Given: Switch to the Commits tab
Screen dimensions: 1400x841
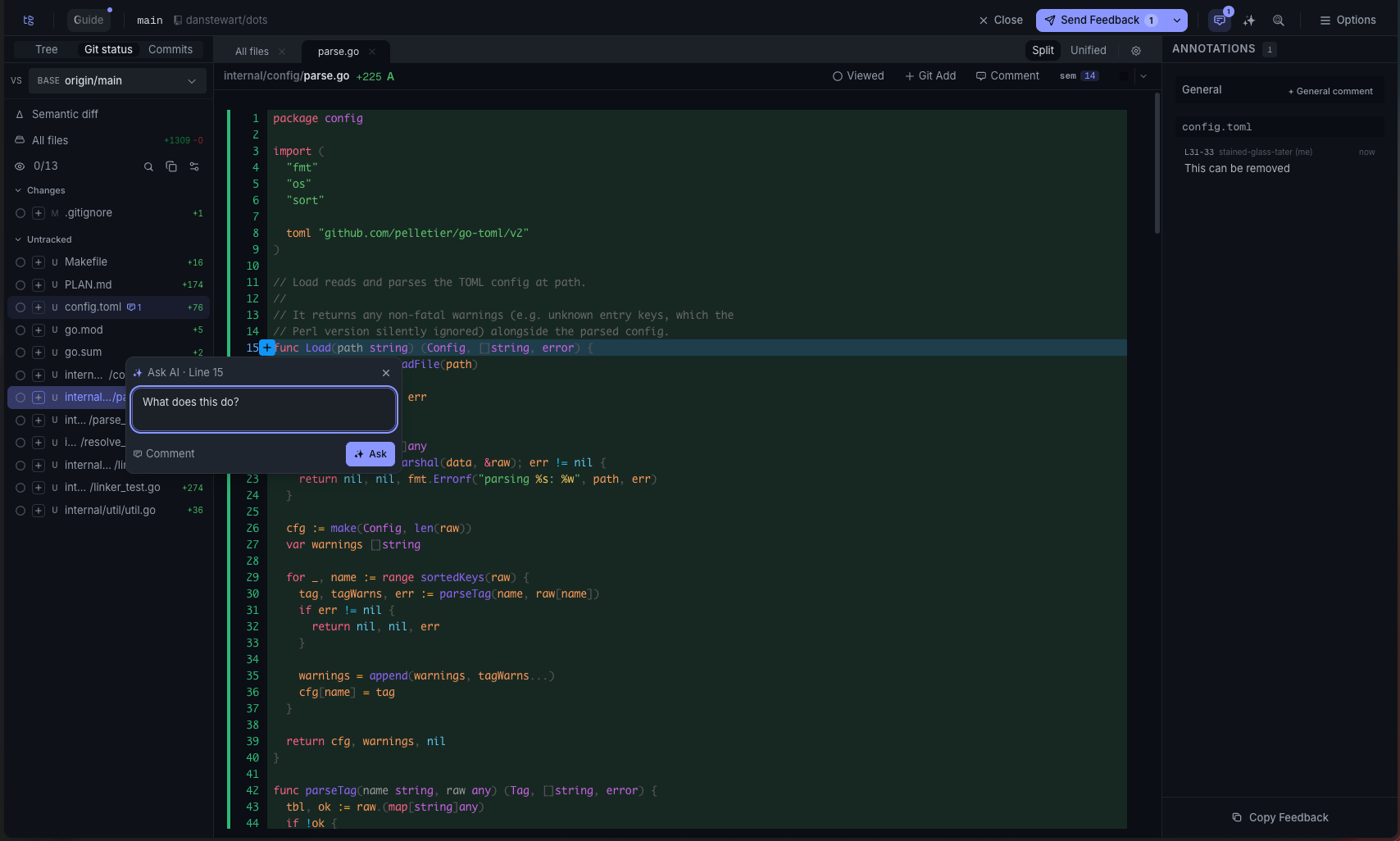Looking at the screenshot, I should 170,50.
